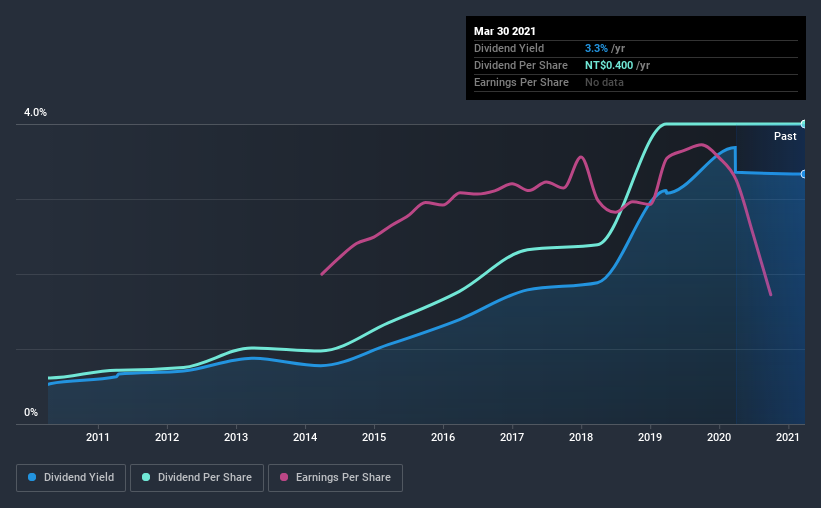Click the 2018 x-axis label
Screen dimensions: 821x508
point(581,437)
